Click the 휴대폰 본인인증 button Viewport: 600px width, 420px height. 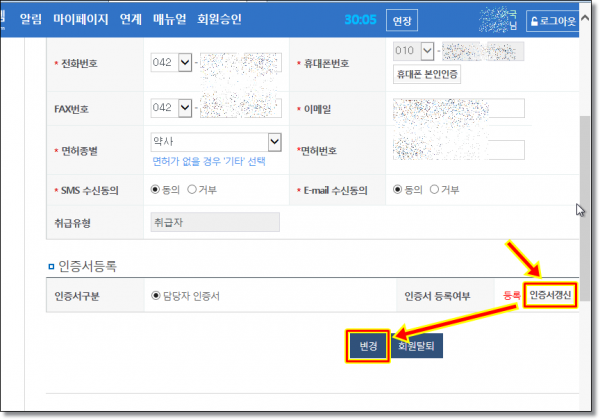pos(427,74)
